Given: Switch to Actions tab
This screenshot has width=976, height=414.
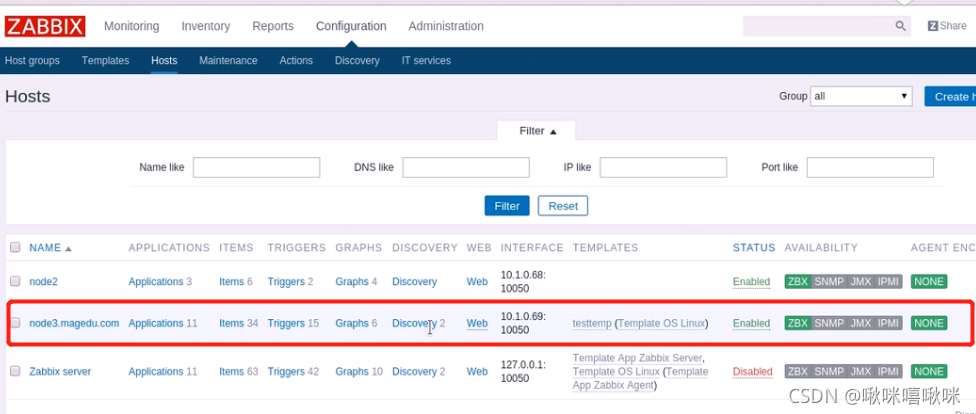Looking at the screenshot, I should coord(296,60).
